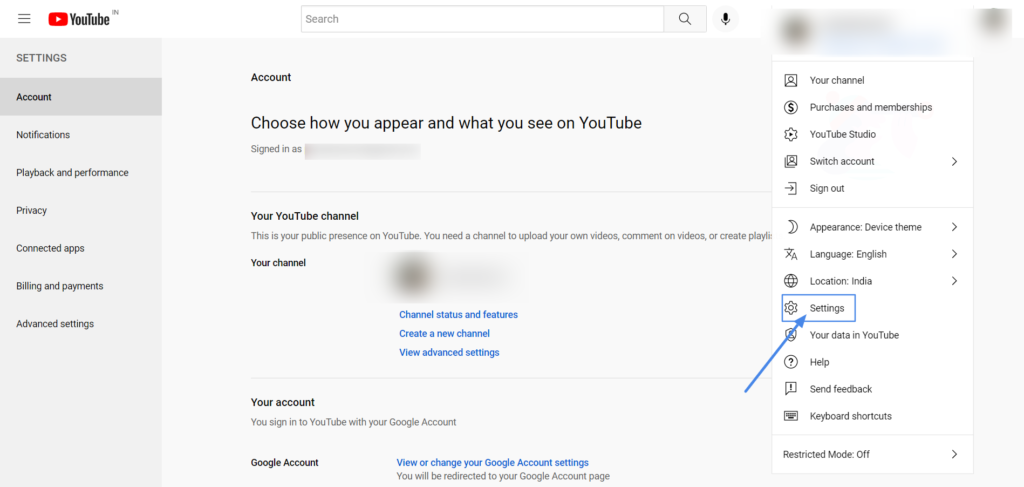
Task: Click the Keyboard shortcuts icon
Action: coord(791,416)
